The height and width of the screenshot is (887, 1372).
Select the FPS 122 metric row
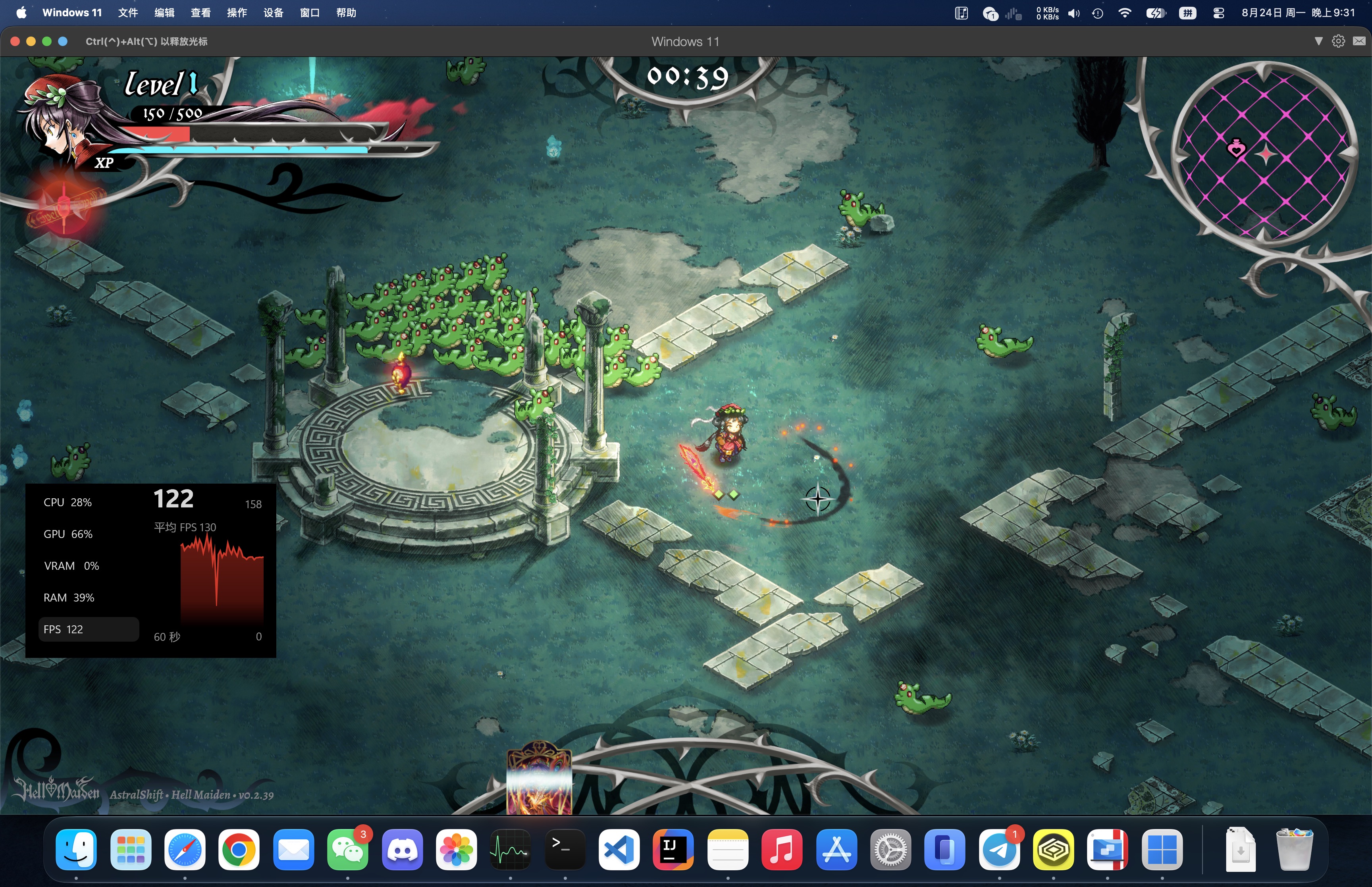click(89, 629)
